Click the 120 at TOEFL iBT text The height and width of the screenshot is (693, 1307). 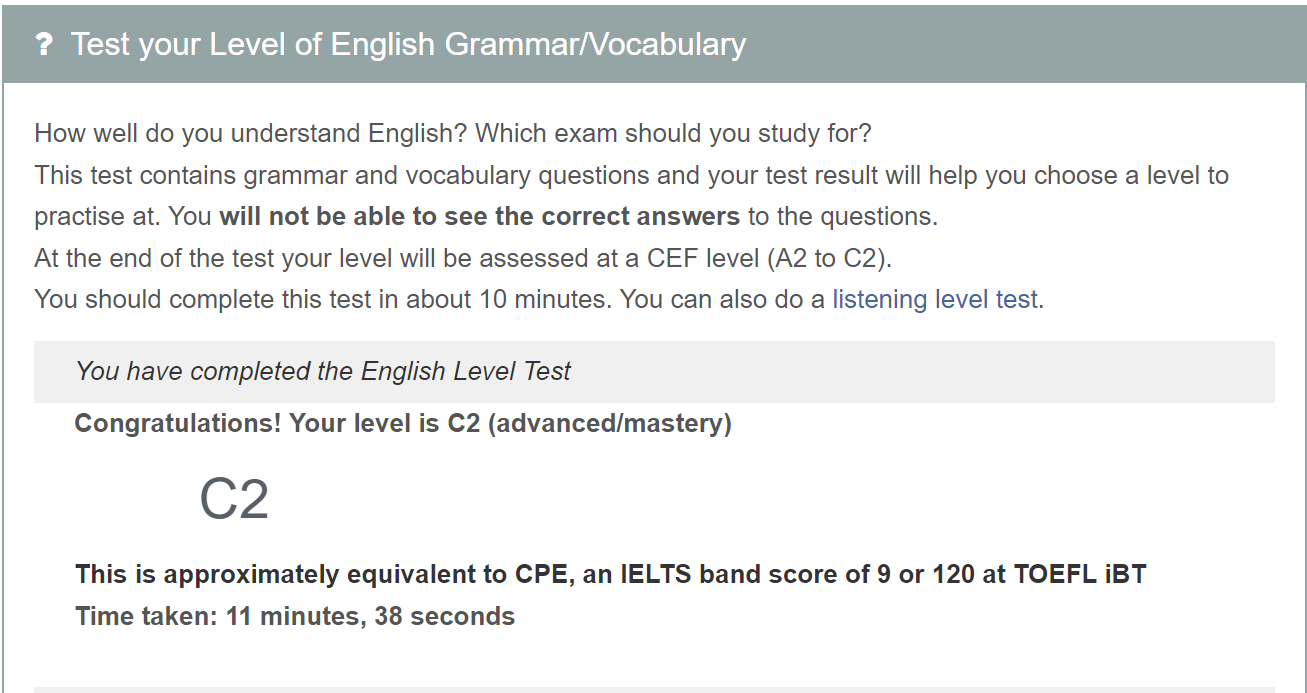(1039, 574)
